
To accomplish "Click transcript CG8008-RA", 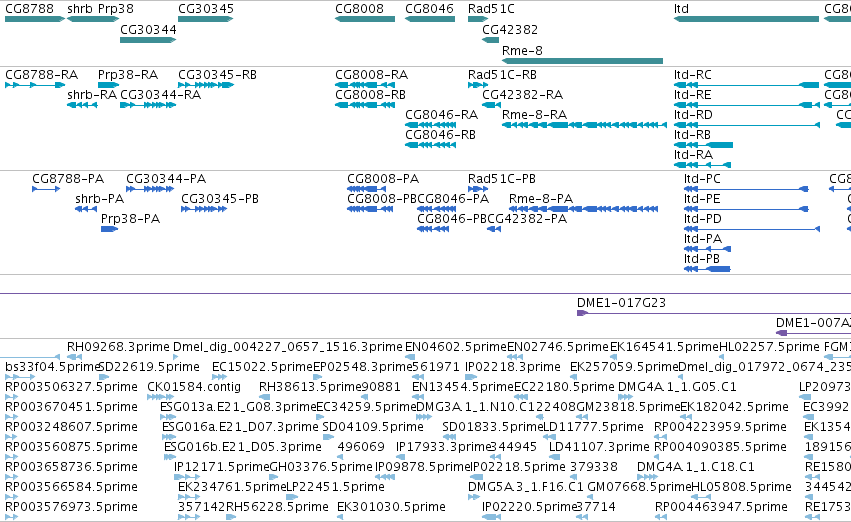I will [x=365, y=85].
